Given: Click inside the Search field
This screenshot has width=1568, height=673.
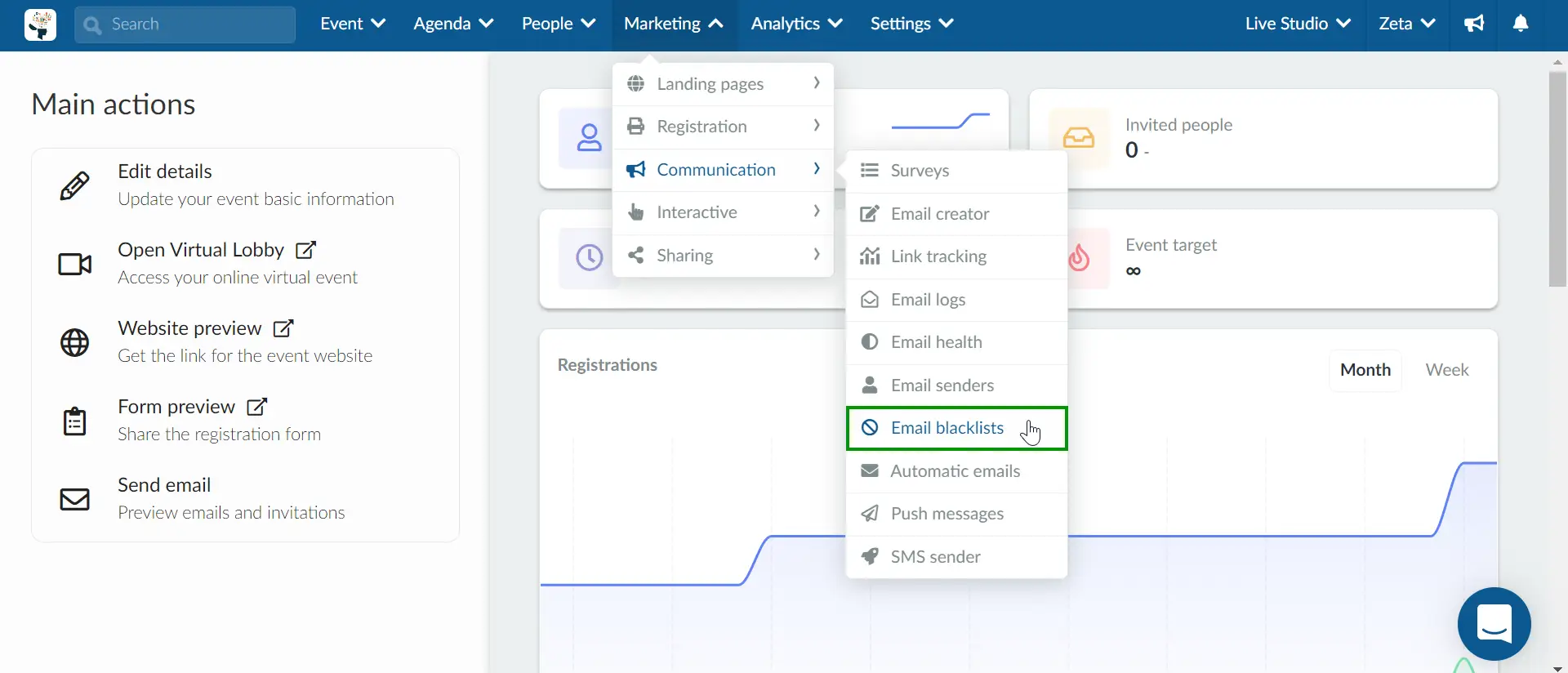Looking at the screenshot, I should [185, 25].
